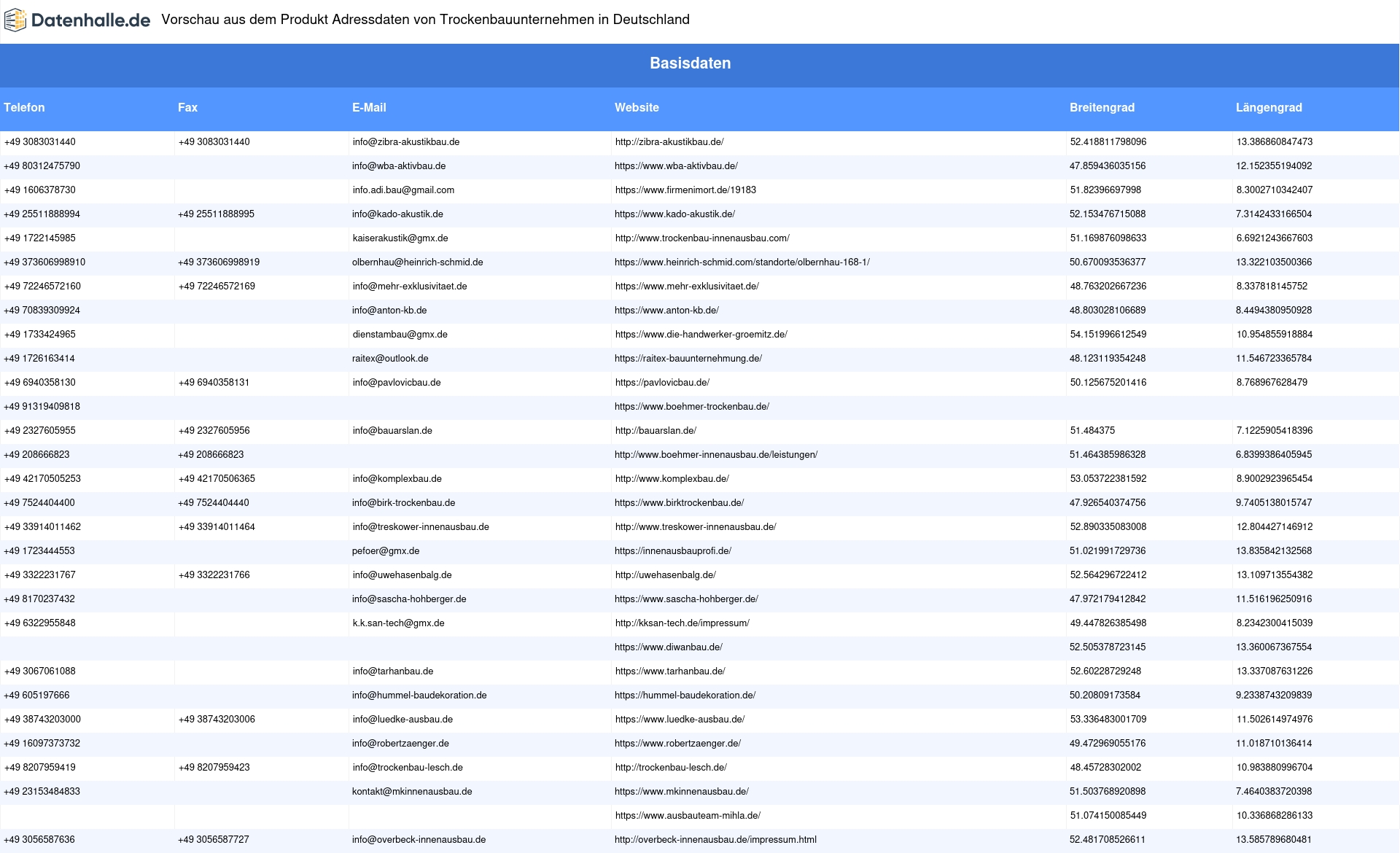
Task: Click the Datenhalle.de logo icon
Action: point(15,20)
